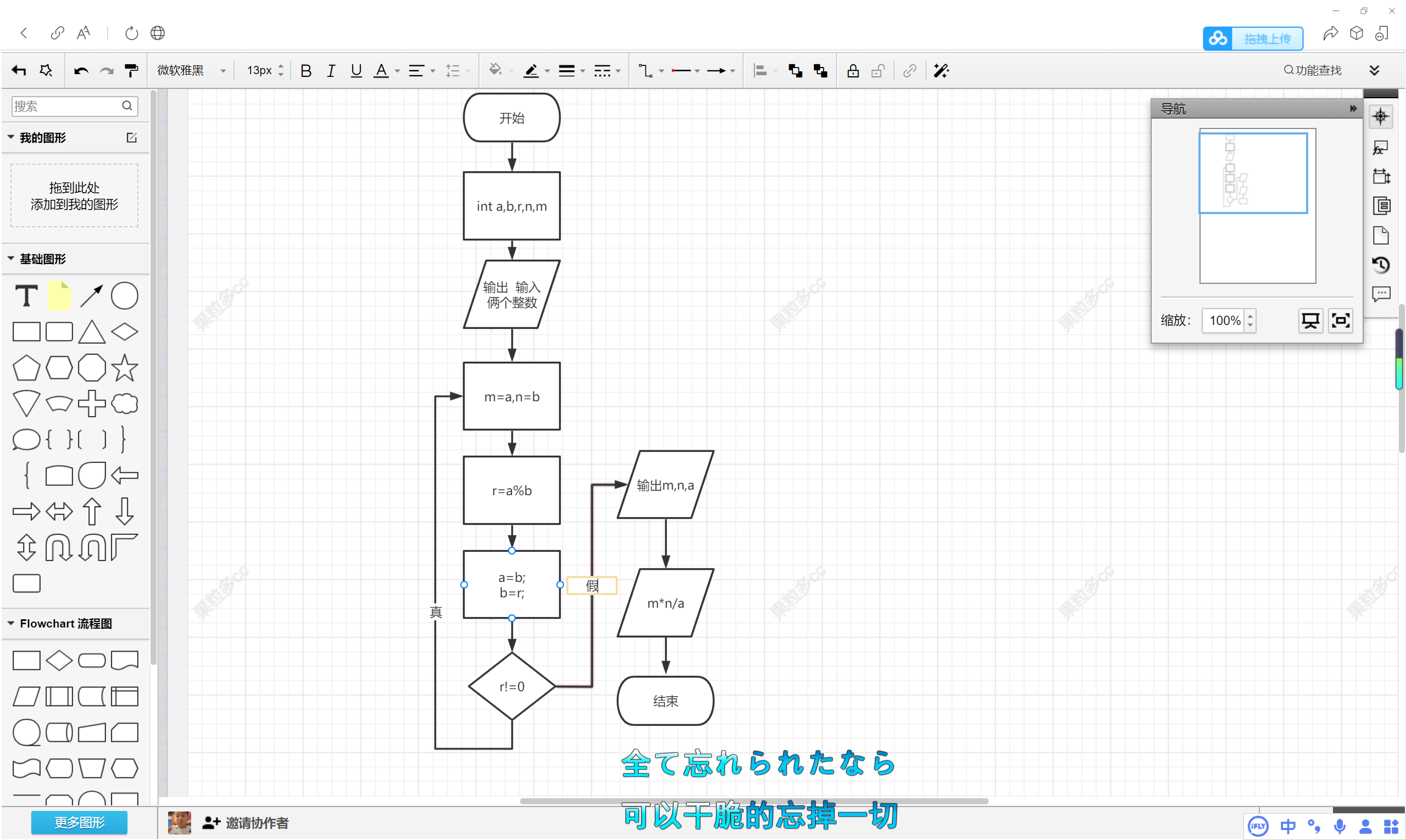Click the 更多图形 button
Screen dimensions: 1406x840
pyautogui.click(x=79, y=822)
